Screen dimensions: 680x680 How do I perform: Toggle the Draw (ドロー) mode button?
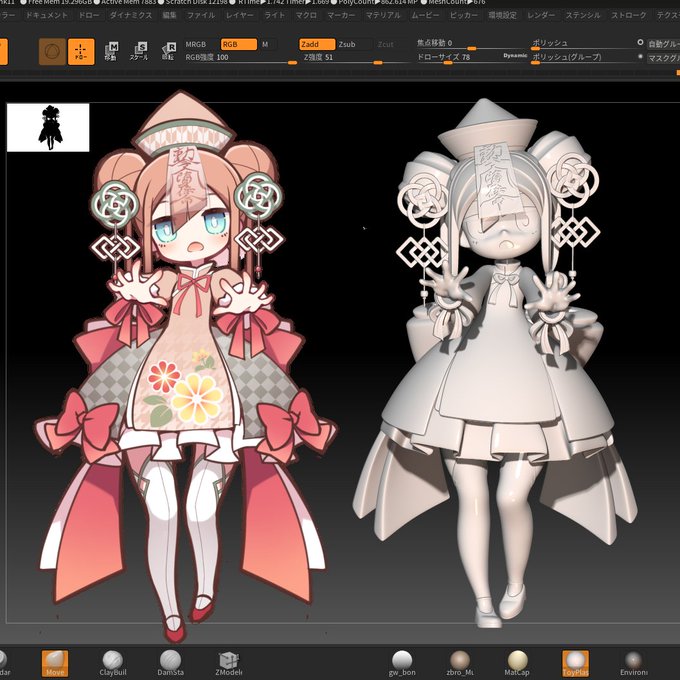coord(81,52)
